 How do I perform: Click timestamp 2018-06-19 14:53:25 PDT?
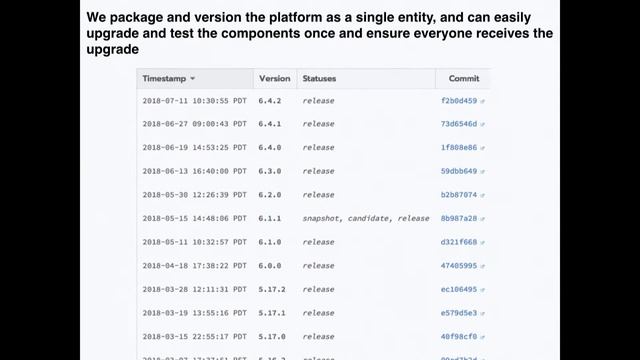click(x=195, y=147)
